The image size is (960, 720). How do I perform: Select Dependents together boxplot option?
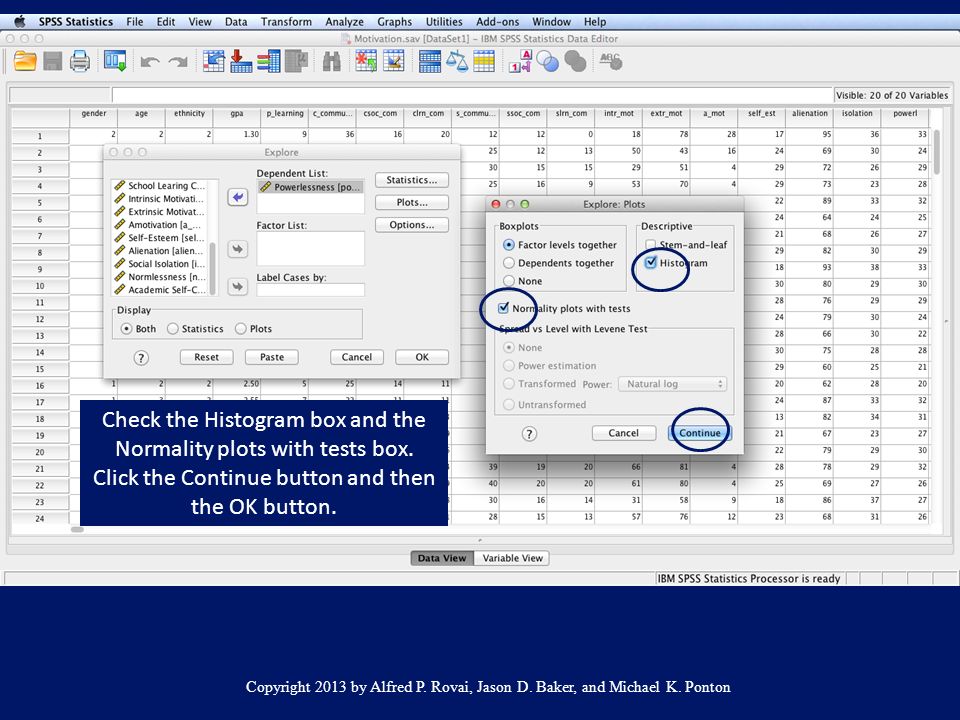click(558, 263)
